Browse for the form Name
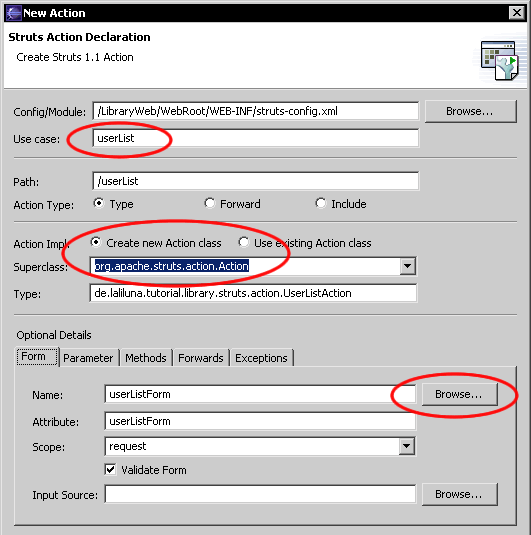The width and height of the screenshot is (531, 535). click(x=459, y=394)
